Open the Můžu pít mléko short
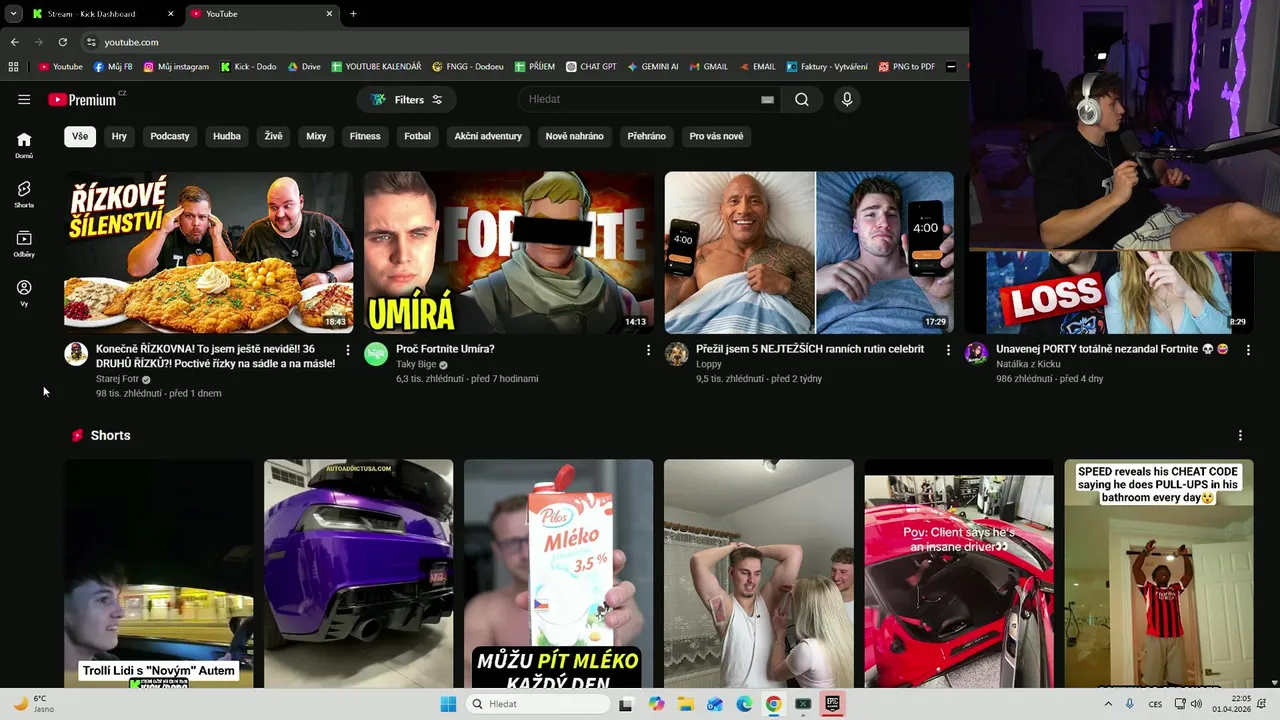Image resolution: width=1280 pixels, height=720 pixels. (558, 574)
